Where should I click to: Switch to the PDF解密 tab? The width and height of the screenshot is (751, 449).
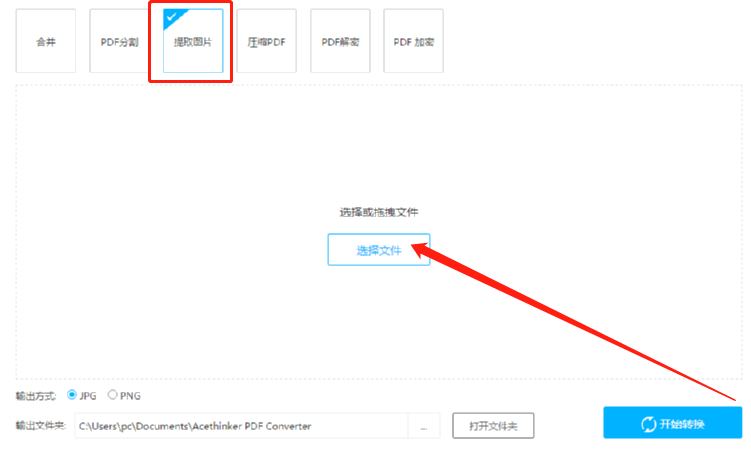point(340,41)
